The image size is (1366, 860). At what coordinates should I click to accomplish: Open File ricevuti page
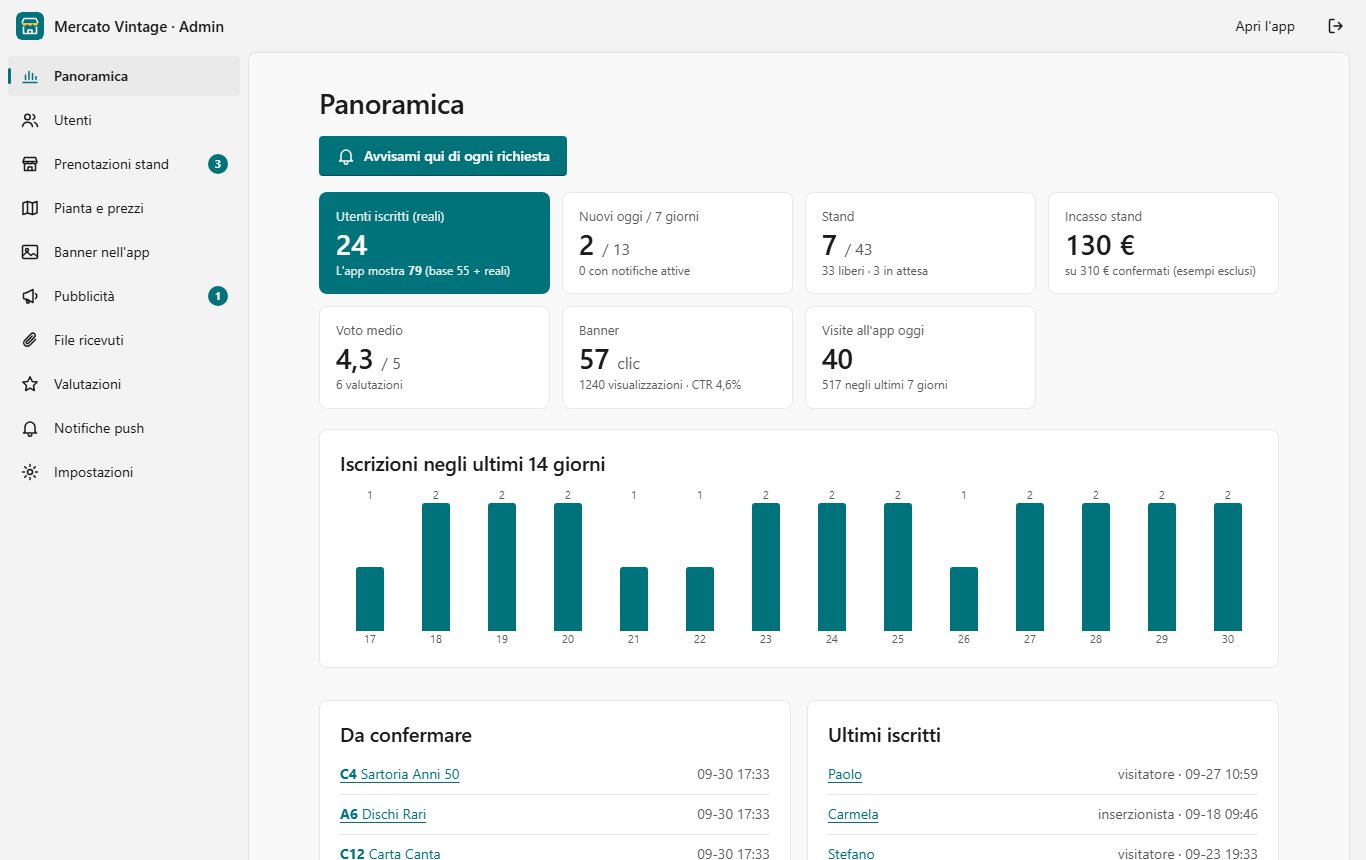point(124,340)
